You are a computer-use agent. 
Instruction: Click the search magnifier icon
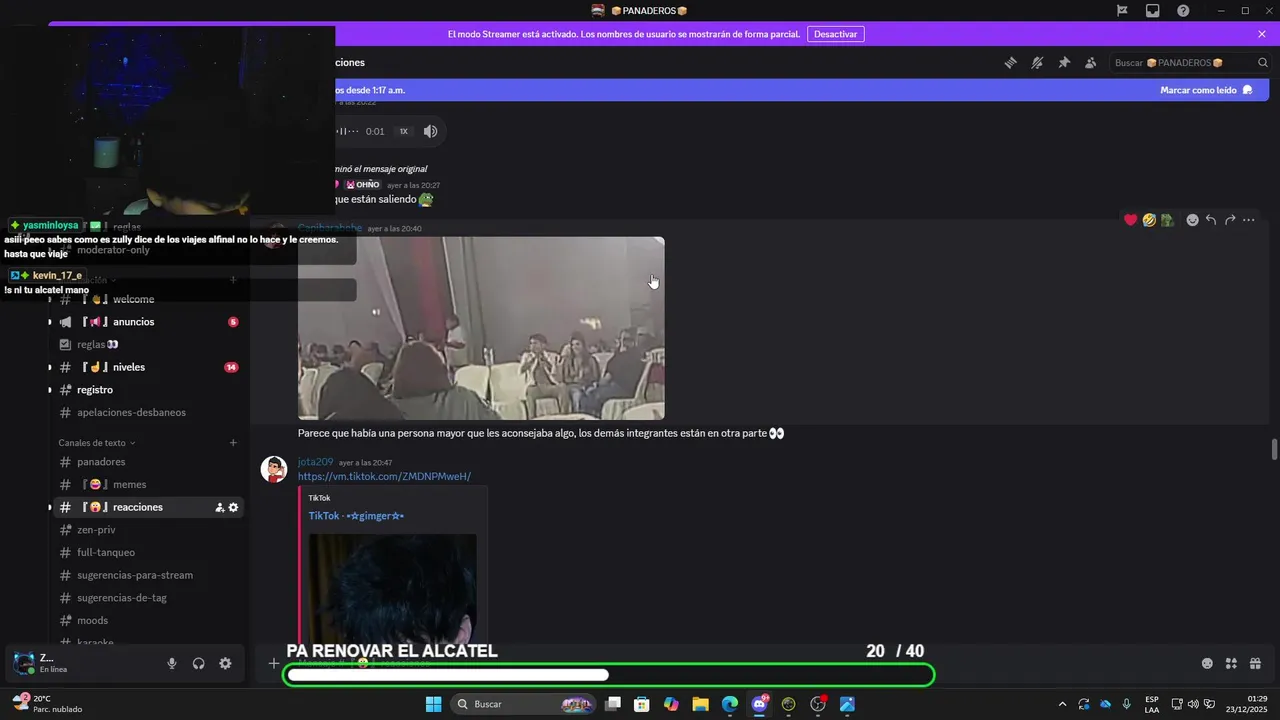(1263, 63)
